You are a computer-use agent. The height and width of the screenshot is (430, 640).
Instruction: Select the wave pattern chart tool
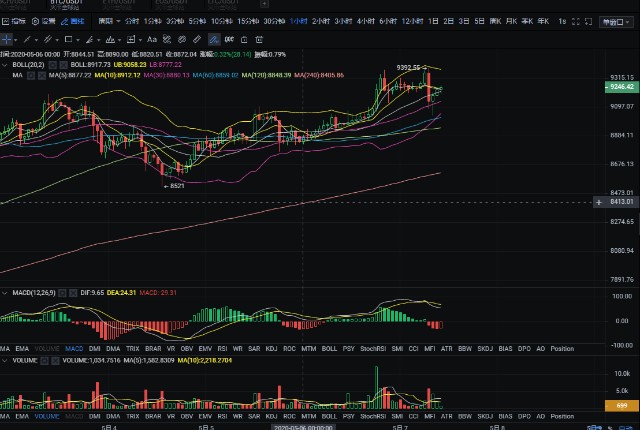pyautogui.click(x=110, y=40)
